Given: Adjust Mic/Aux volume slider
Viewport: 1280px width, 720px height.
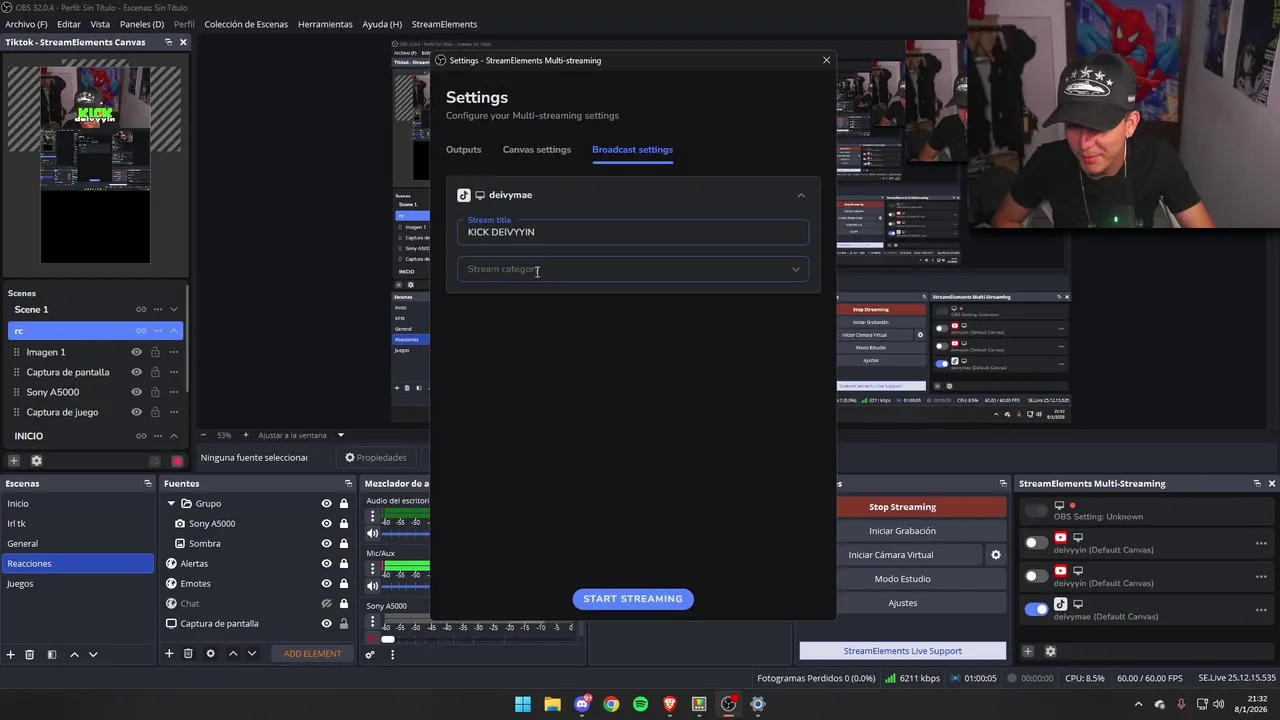Looking at the screenshot, I should (406, 586).
